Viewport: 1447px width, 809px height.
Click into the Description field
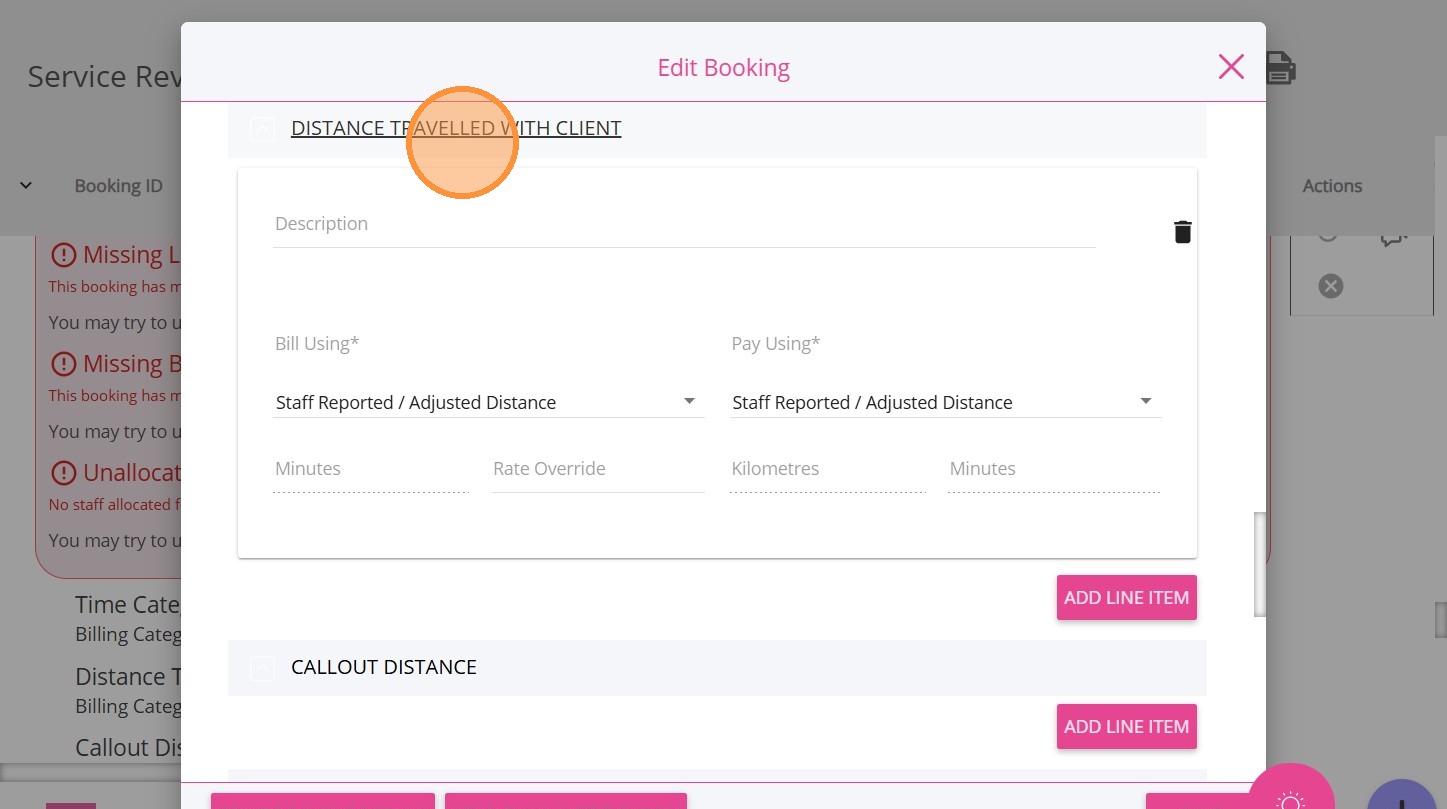pyautogui.click(x=684, y=225)
